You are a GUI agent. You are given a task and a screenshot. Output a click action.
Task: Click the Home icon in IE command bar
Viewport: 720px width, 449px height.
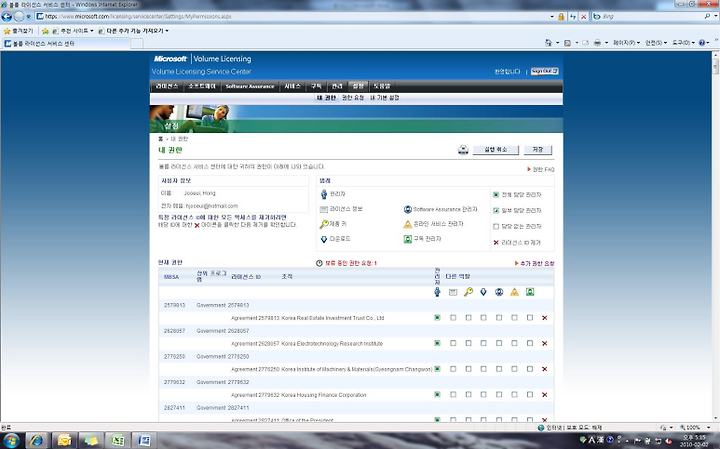tap(548, 43)
